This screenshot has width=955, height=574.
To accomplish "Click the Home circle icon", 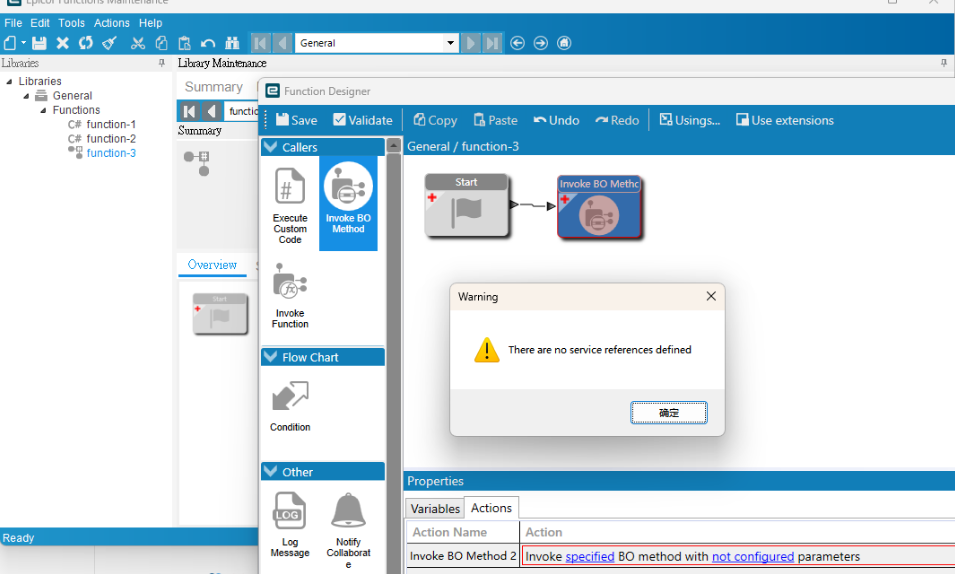I will (x=564, y=43).
